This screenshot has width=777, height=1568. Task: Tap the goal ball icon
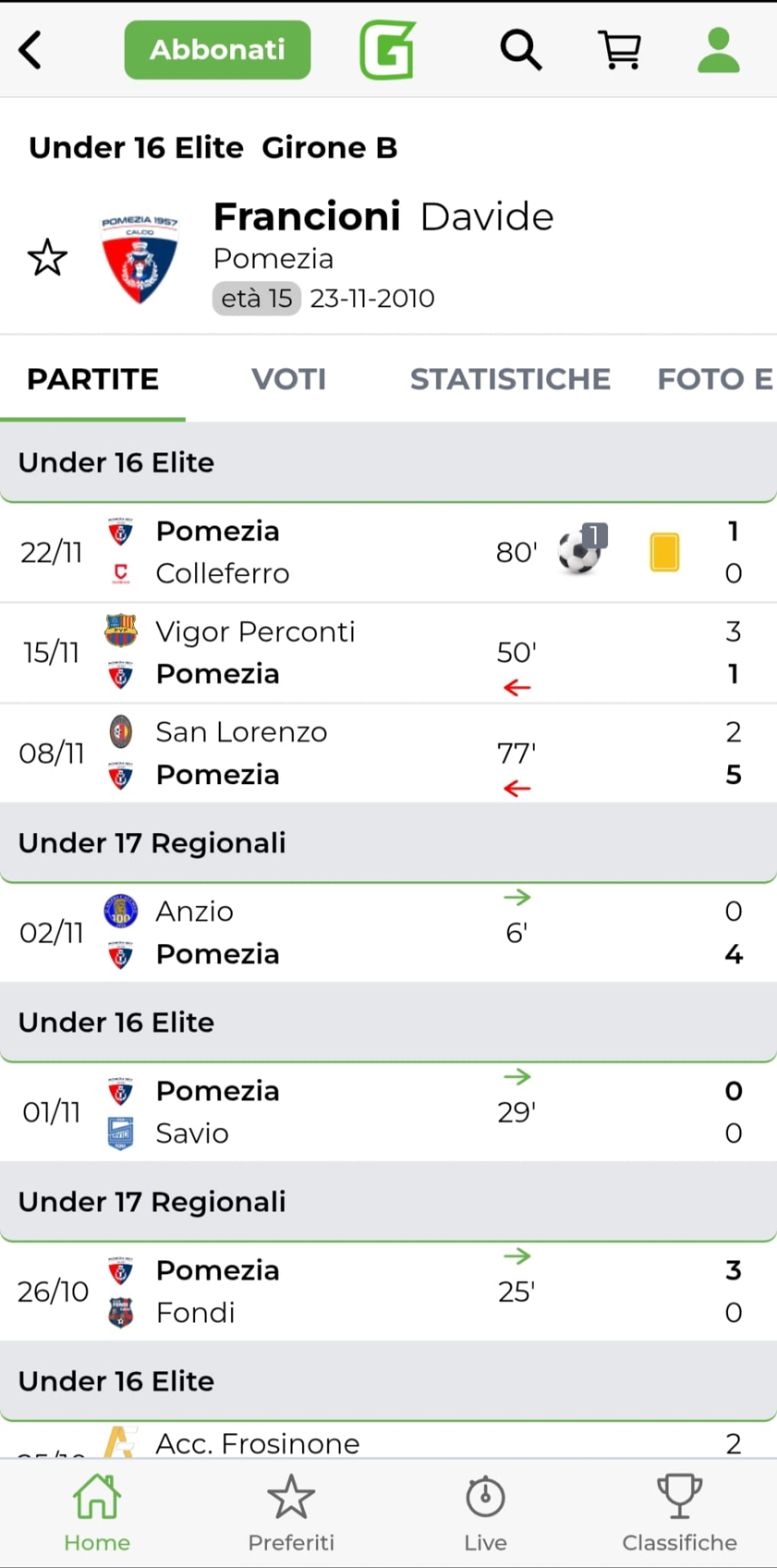[580, 550]
